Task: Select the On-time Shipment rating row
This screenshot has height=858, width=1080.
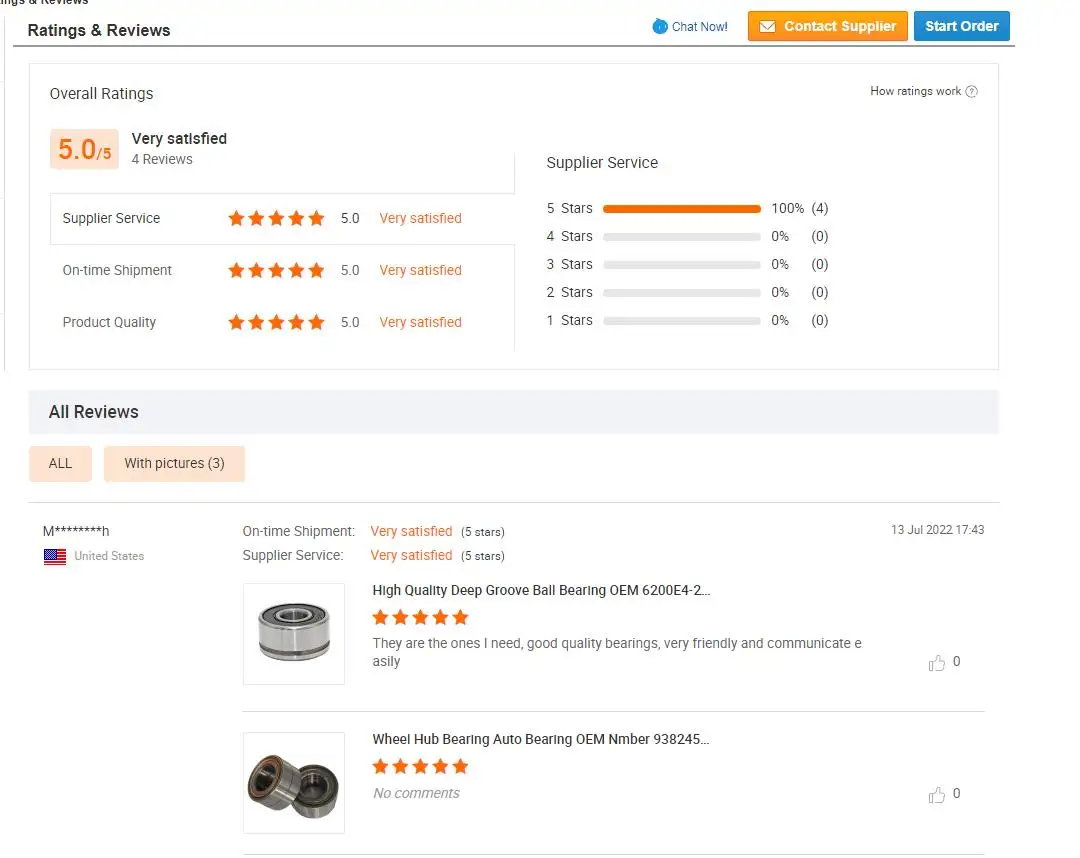Action: (282, 271)
